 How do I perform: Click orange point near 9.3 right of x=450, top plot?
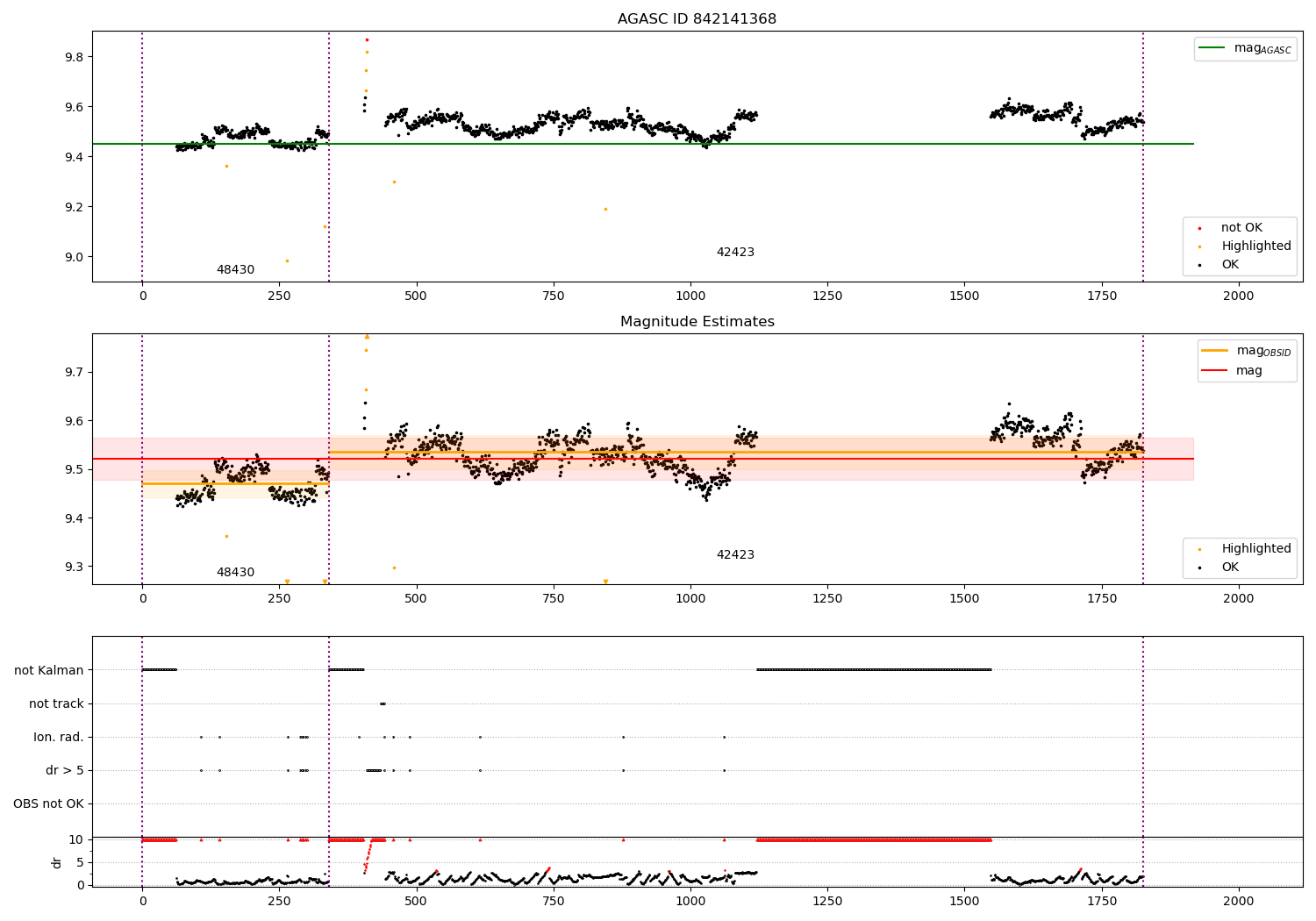(394, 182)
